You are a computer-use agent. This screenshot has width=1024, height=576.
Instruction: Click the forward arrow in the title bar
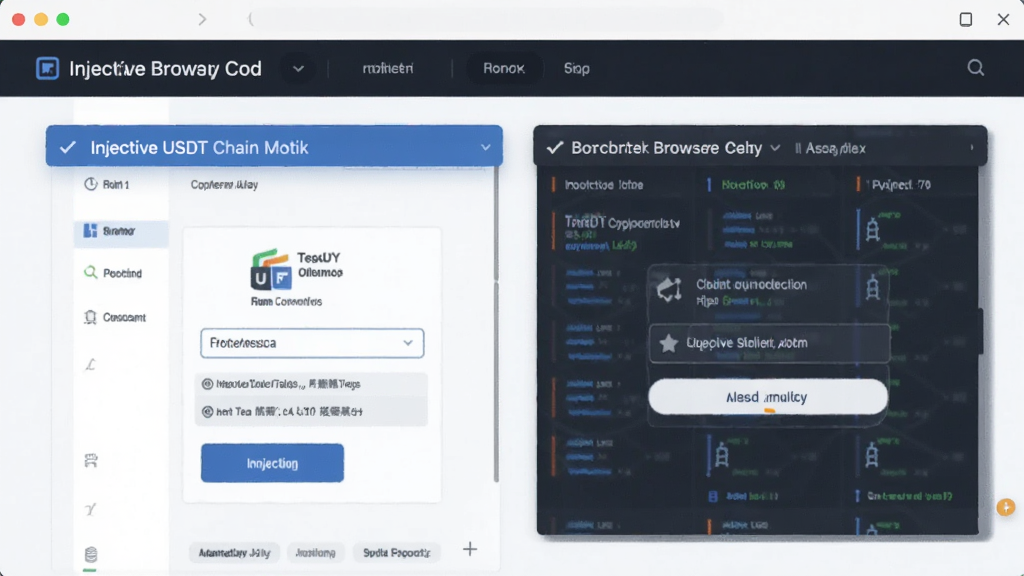point(202,20)
